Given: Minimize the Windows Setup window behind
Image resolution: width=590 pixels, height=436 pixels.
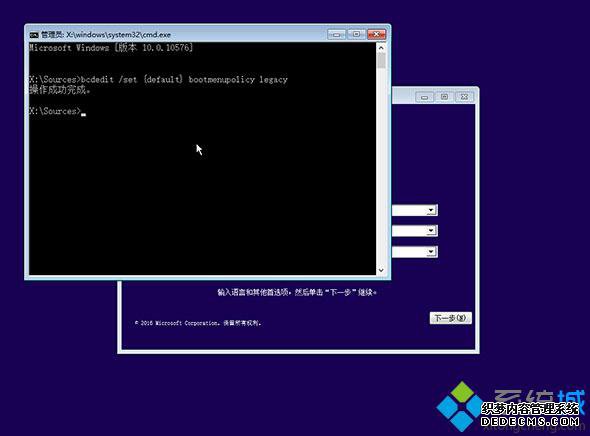Looking at the screenshot, I should click(x=425, y=97).
